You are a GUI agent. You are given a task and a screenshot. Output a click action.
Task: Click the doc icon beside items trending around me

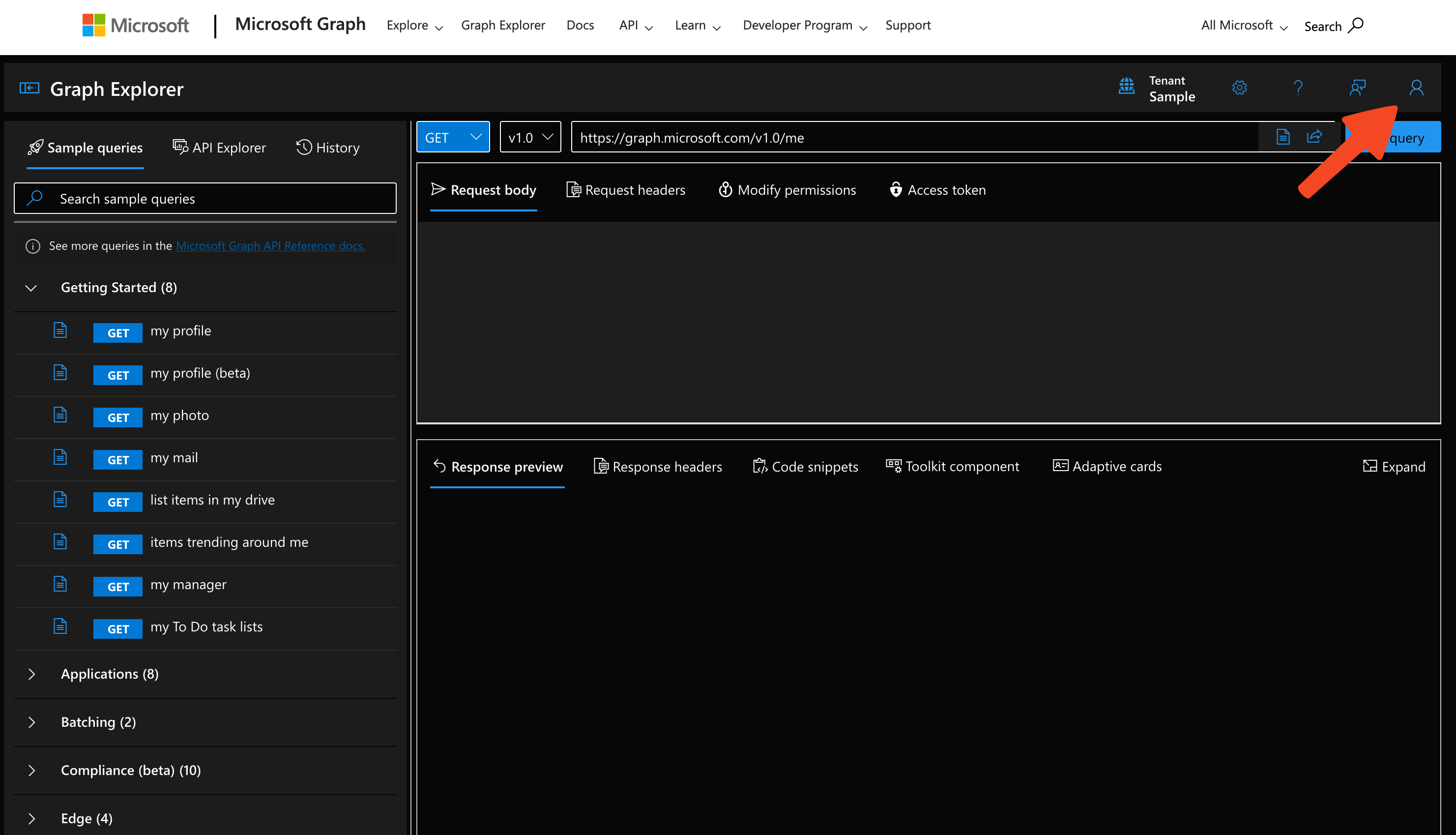pos(60,542)
